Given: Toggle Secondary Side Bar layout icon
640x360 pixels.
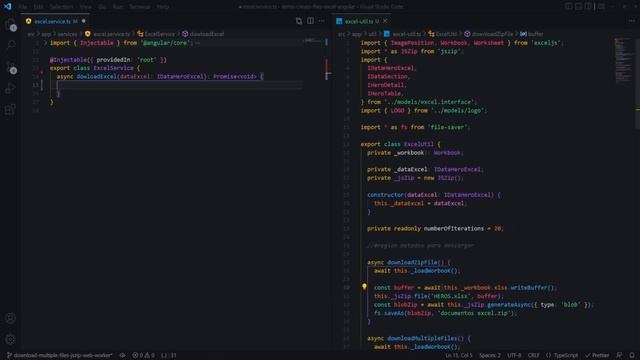Looking at the screenshot, I should coord(589,7).
